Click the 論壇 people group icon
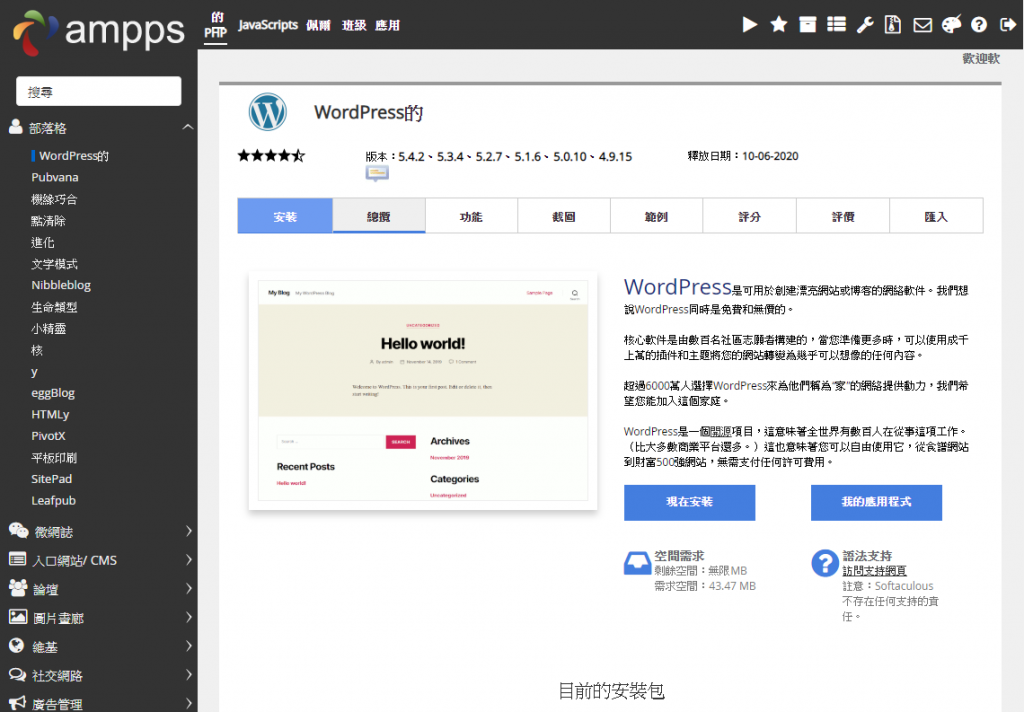This screenshot has width=1024, height=712. click(18, 588)
